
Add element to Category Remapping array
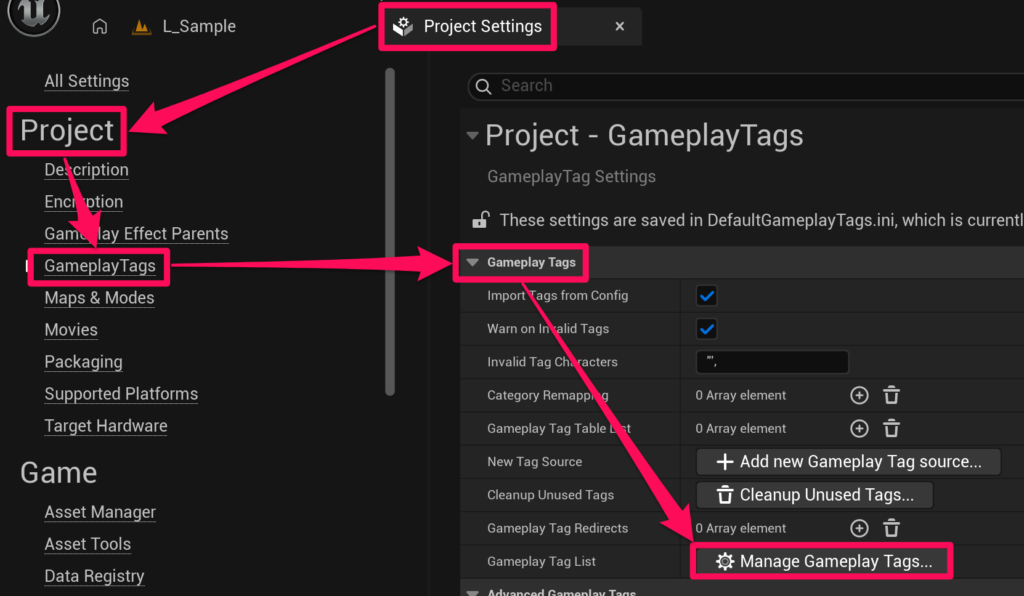click(859, 395)
